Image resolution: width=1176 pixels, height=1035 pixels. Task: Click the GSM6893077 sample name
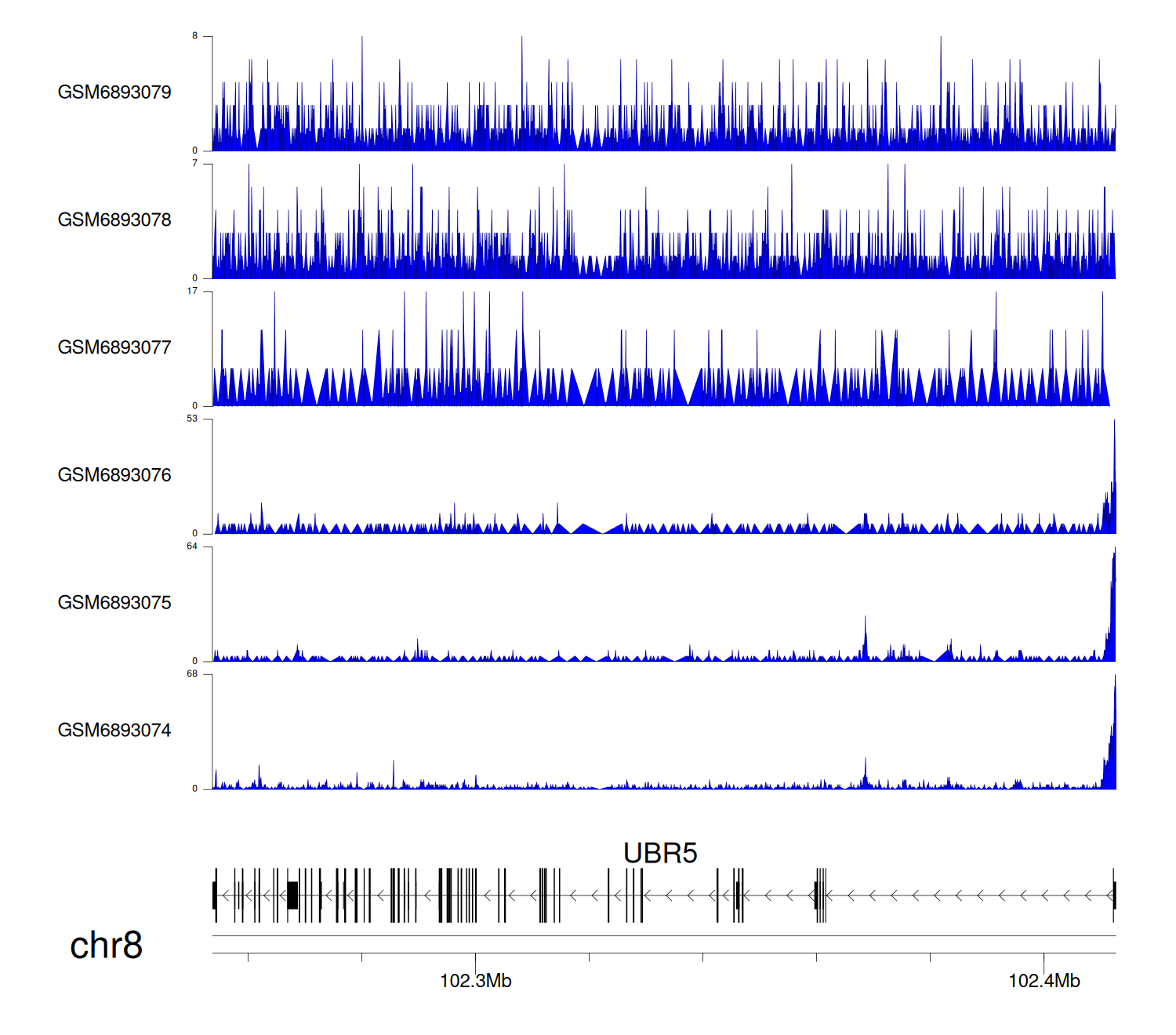pos(114,347)
